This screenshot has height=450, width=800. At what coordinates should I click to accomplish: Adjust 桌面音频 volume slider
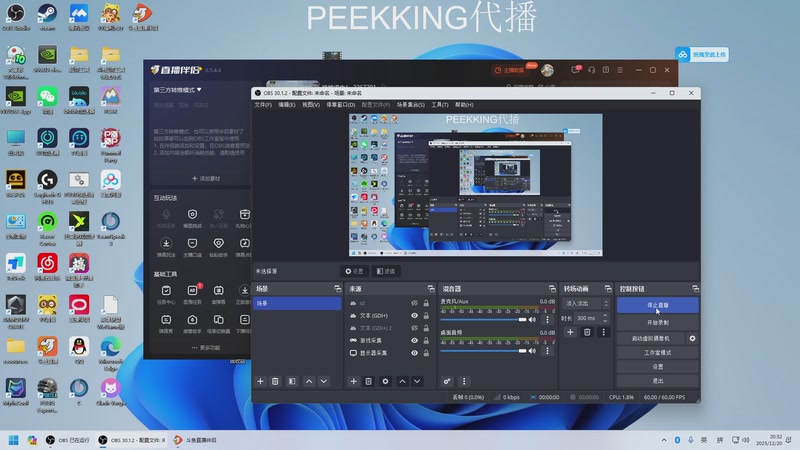tap(483, 351)
